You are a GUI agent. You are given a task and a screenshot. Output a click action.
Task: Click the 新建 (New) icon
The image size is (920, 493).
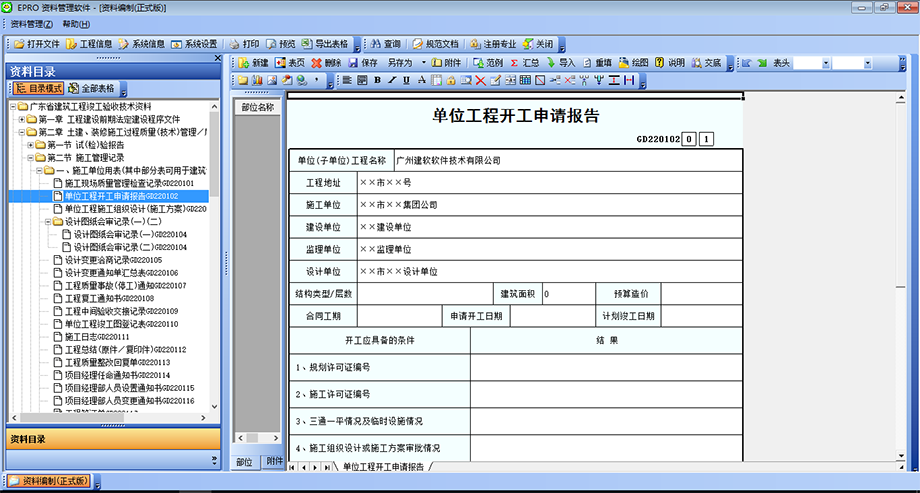pyautogui.click(x=251, y=62)
